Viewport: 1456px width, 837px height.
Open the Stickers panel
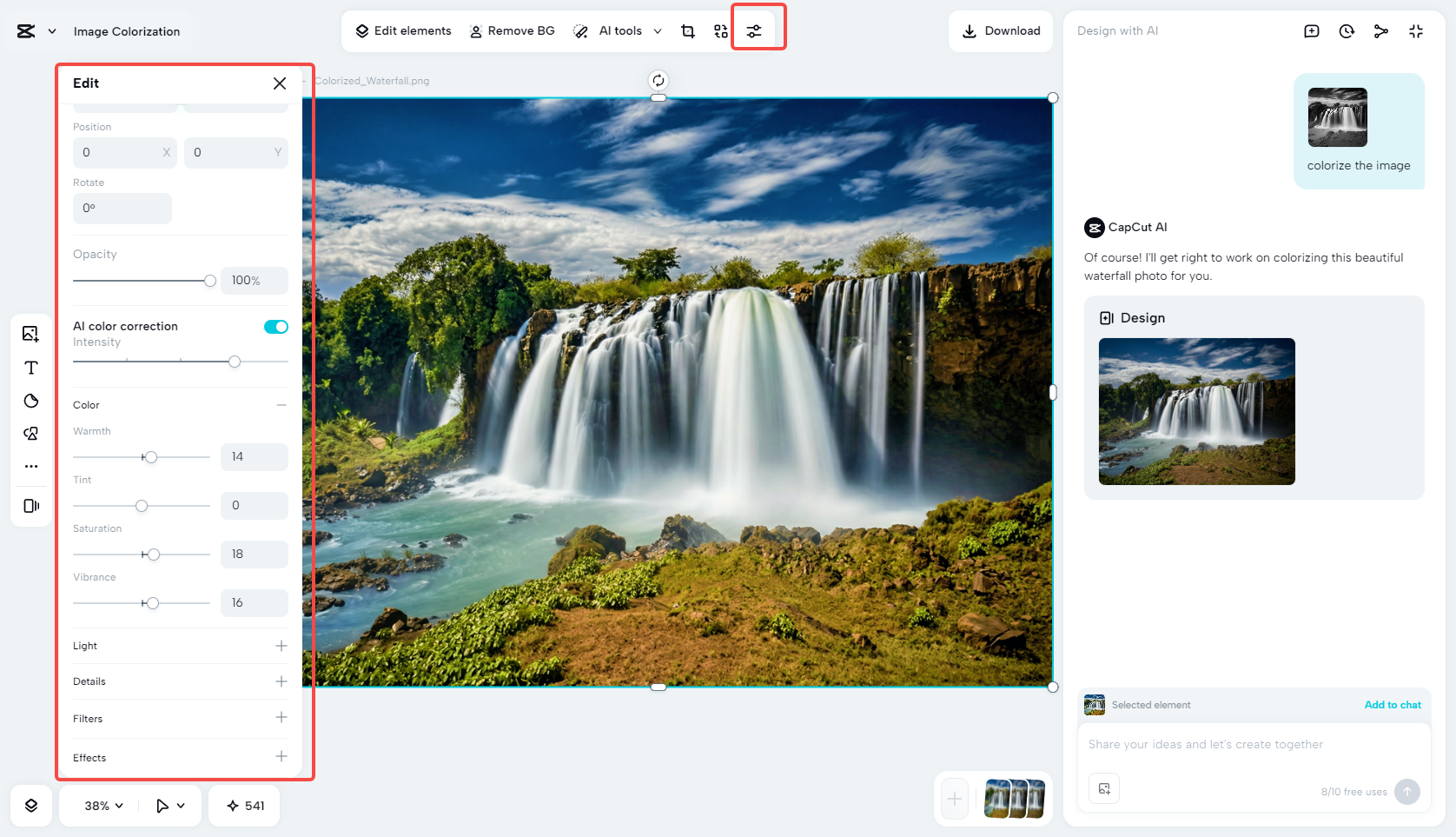coord(30,401)
